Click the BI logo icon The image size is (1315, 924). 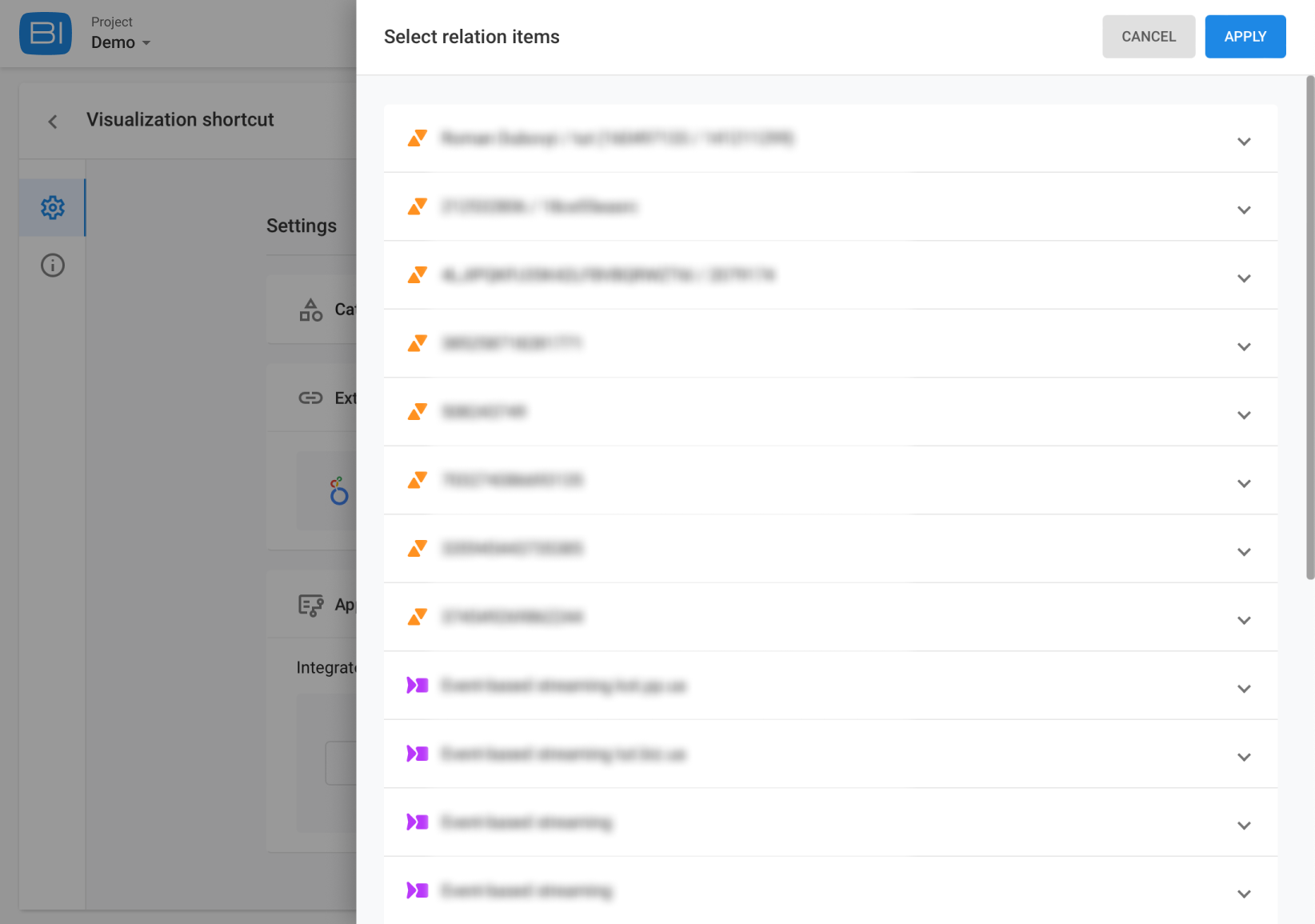point(46,34)
